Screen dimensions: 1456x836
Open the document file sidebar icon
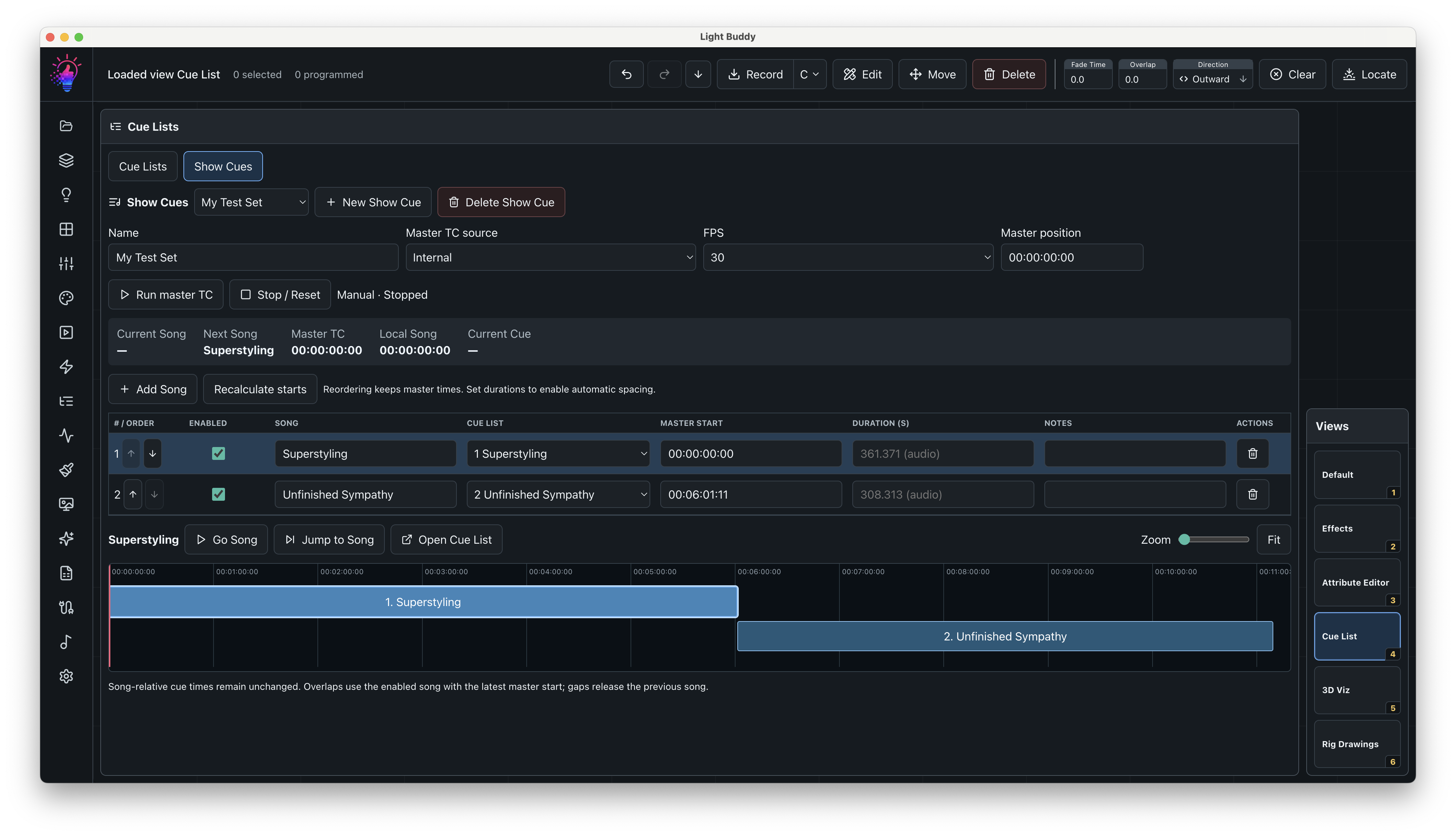coord(66,573)
